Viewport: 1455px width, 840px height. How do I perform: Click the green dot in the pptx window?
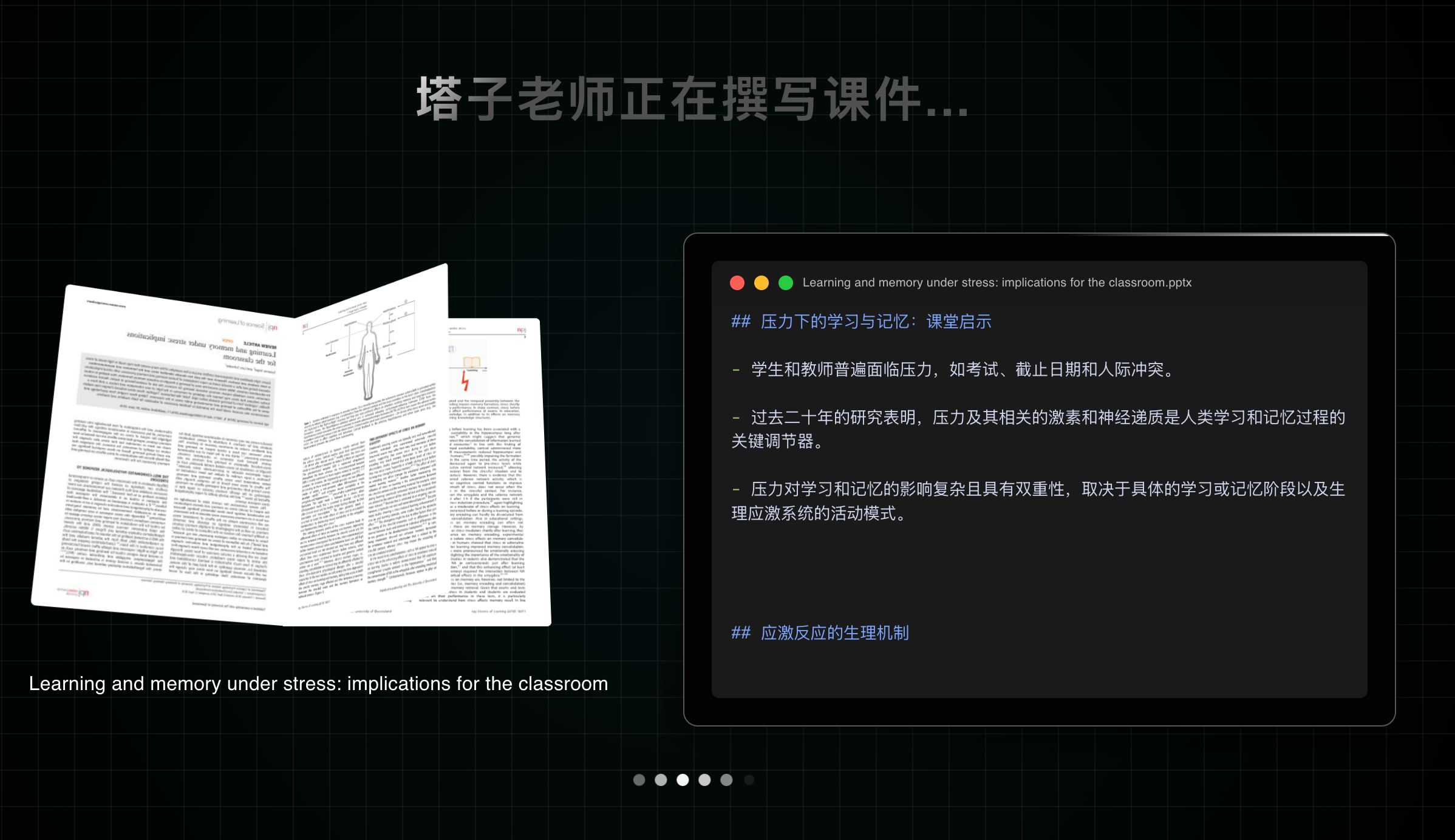point(786,283)
